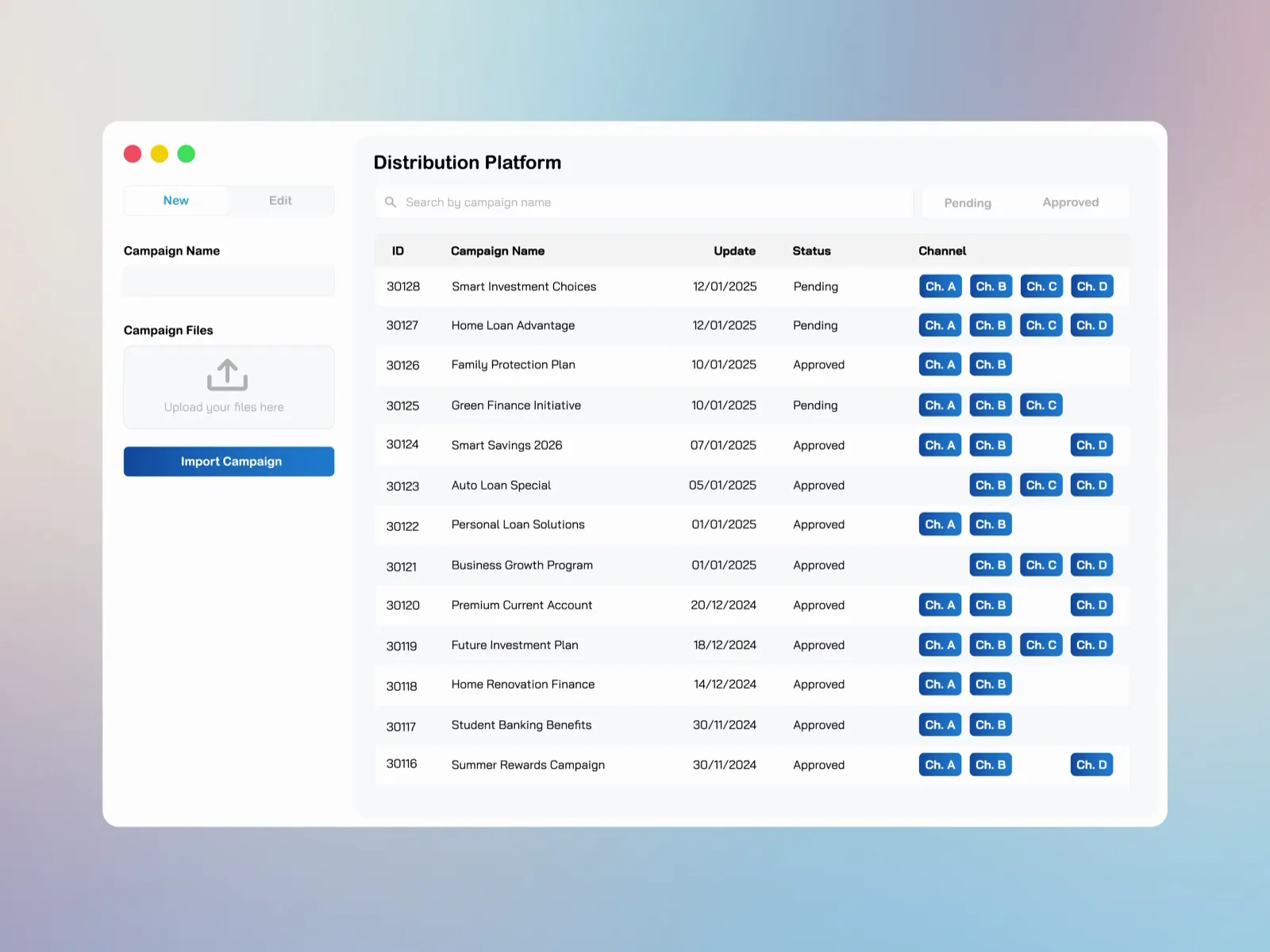Select Ch. A on Student Banking Benefits
The height and width of the screenshot is (952, 1270).
tap(941, 724)
